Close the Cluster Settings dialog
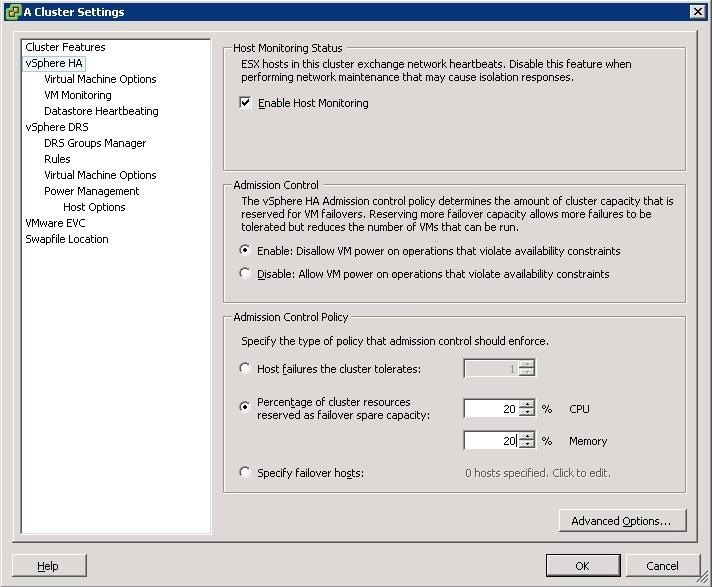712x587 pixels. (x=697, y=12)
